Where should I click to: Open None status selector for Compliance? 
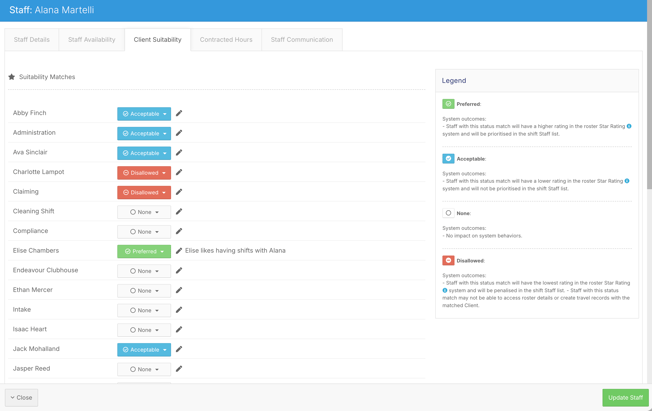[144, 232]
